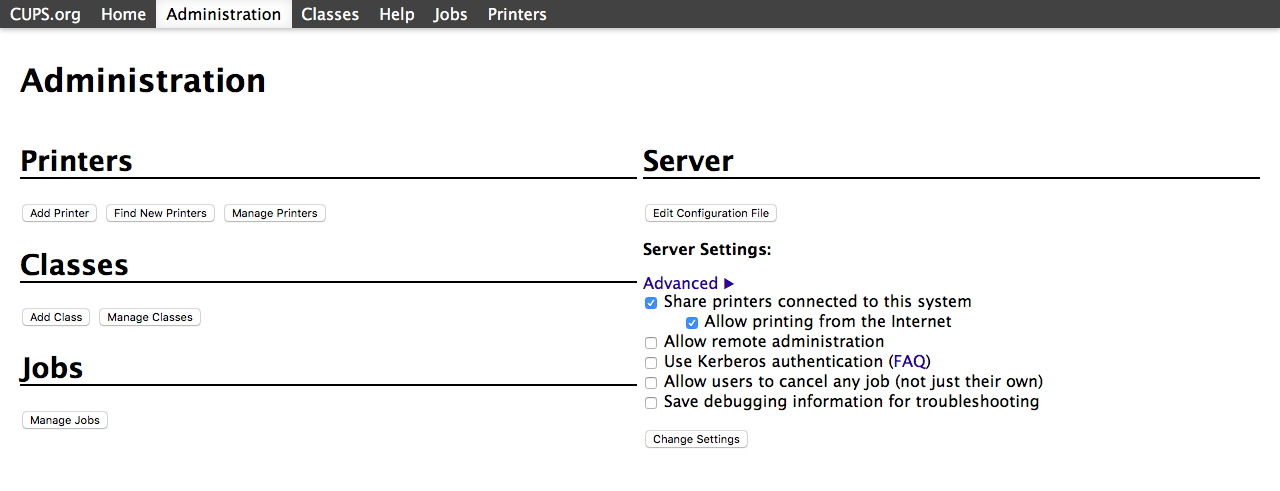Click Edit Configuration File button
Screen dimensions: 1280x491
711,213
